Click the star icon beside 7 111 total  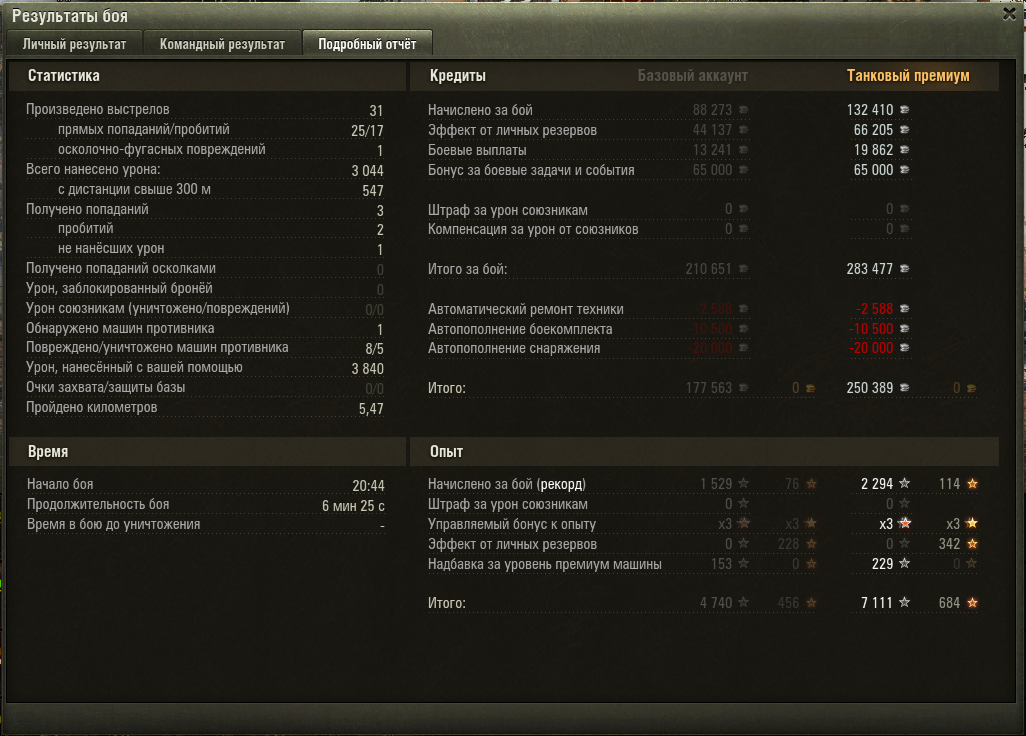904,603
